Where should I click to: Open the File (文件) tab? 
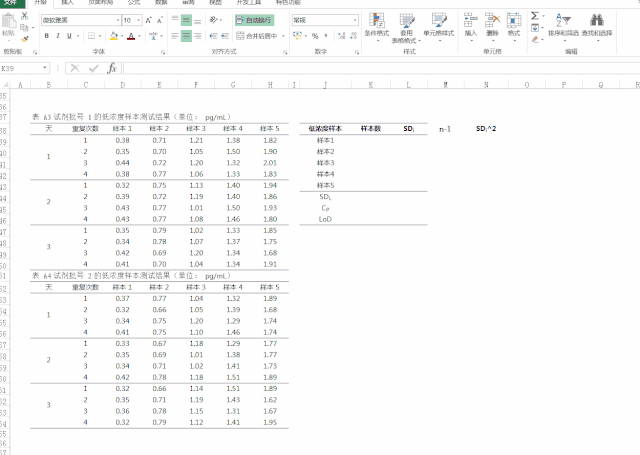(10, 3)
